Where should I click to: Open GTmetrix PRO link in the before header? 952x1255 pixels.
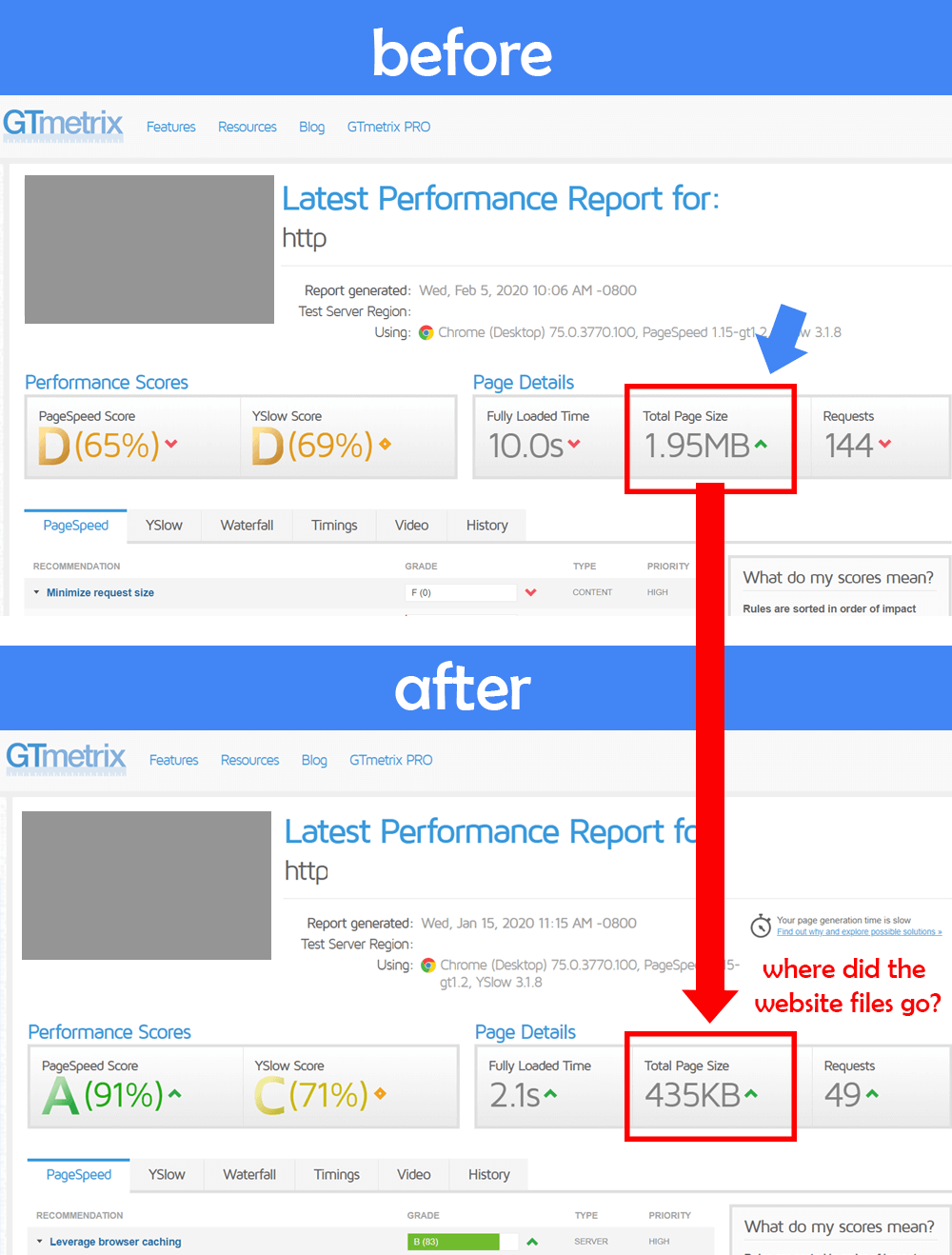(x=388, y=127)
